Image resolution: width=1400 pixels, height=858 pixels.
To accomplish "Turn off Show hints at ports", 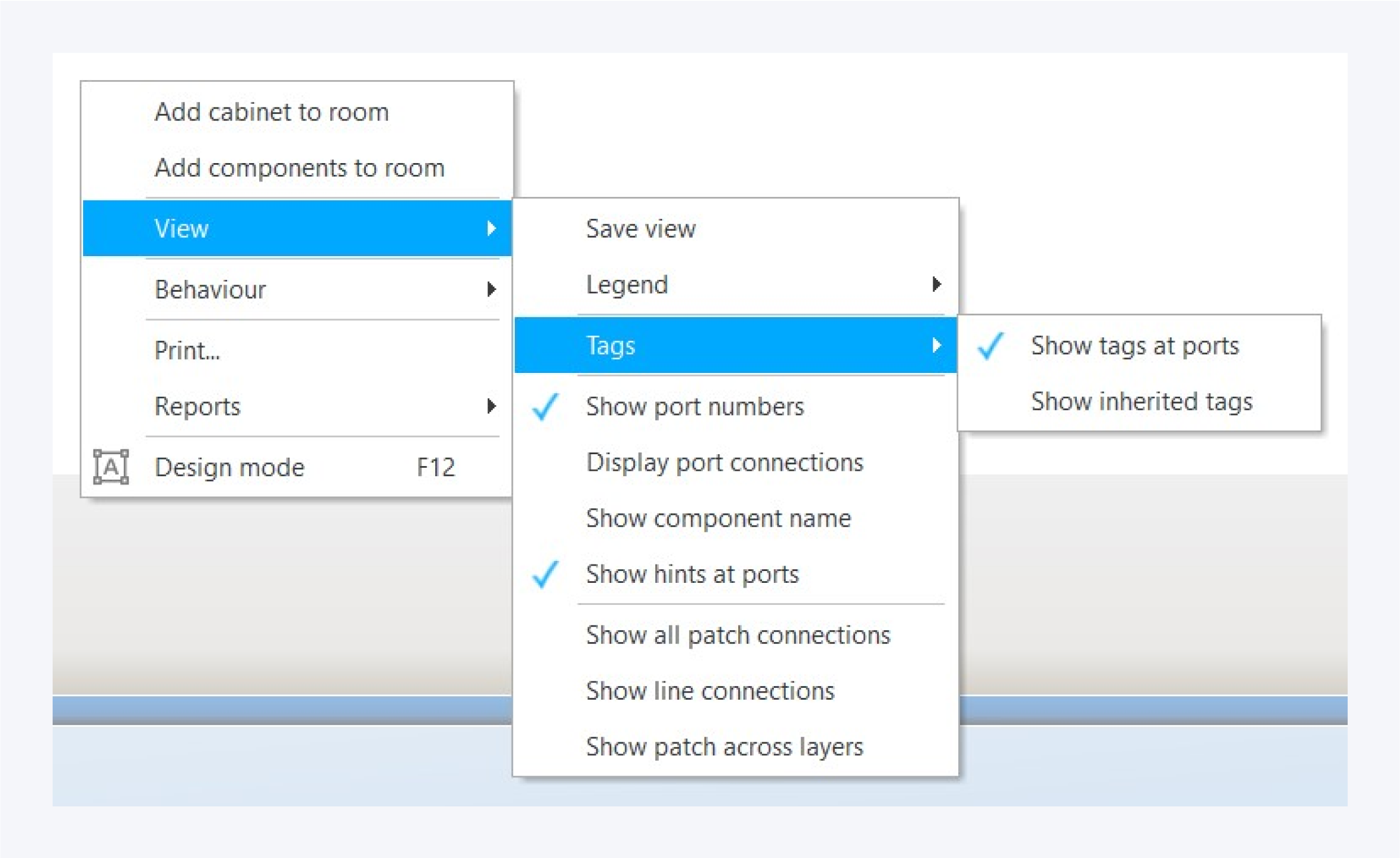I will 691,575.
